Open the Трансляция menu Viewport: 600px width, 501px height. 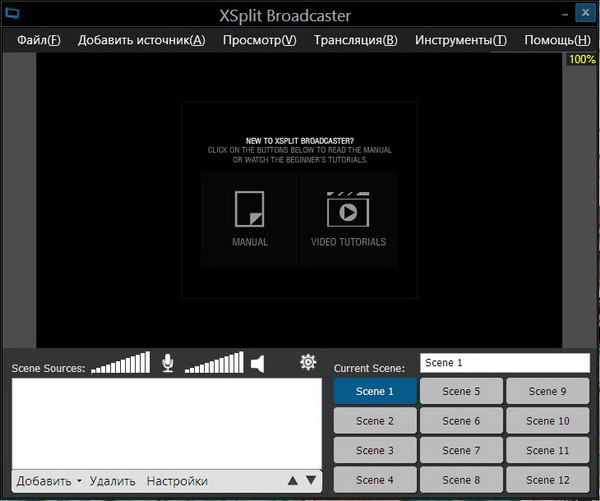pyautogui.click(x=355, y=40)
